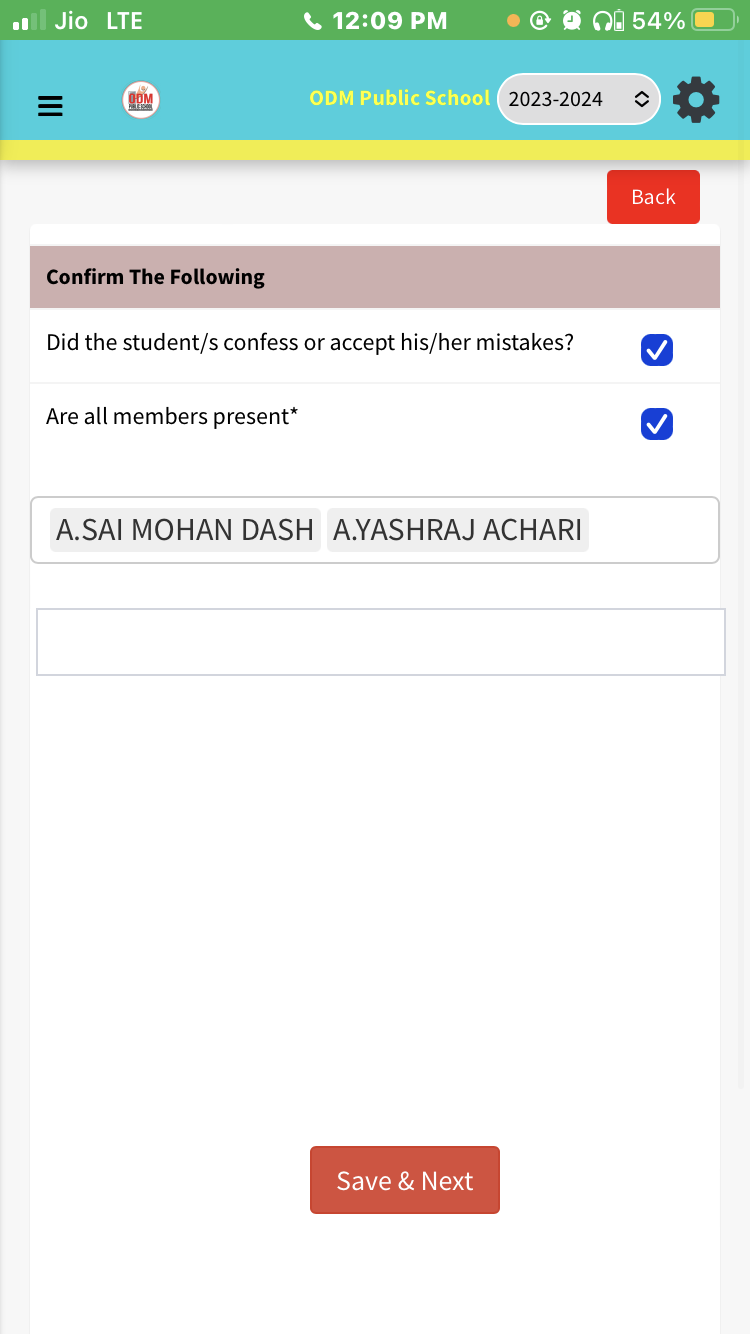Select the A.SAI MOHAN DASH tag
Viewport: 750px width, 1334px height.
185,530
